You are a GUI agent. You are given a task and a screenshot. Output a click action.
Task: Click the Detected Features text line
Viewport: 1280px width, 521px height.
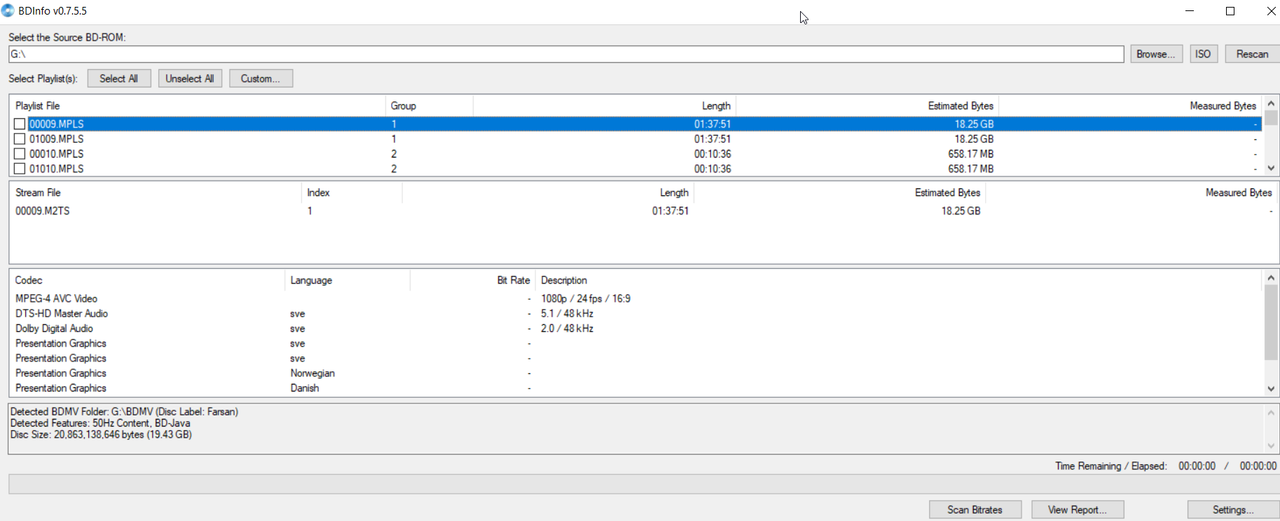click(100, 423)
